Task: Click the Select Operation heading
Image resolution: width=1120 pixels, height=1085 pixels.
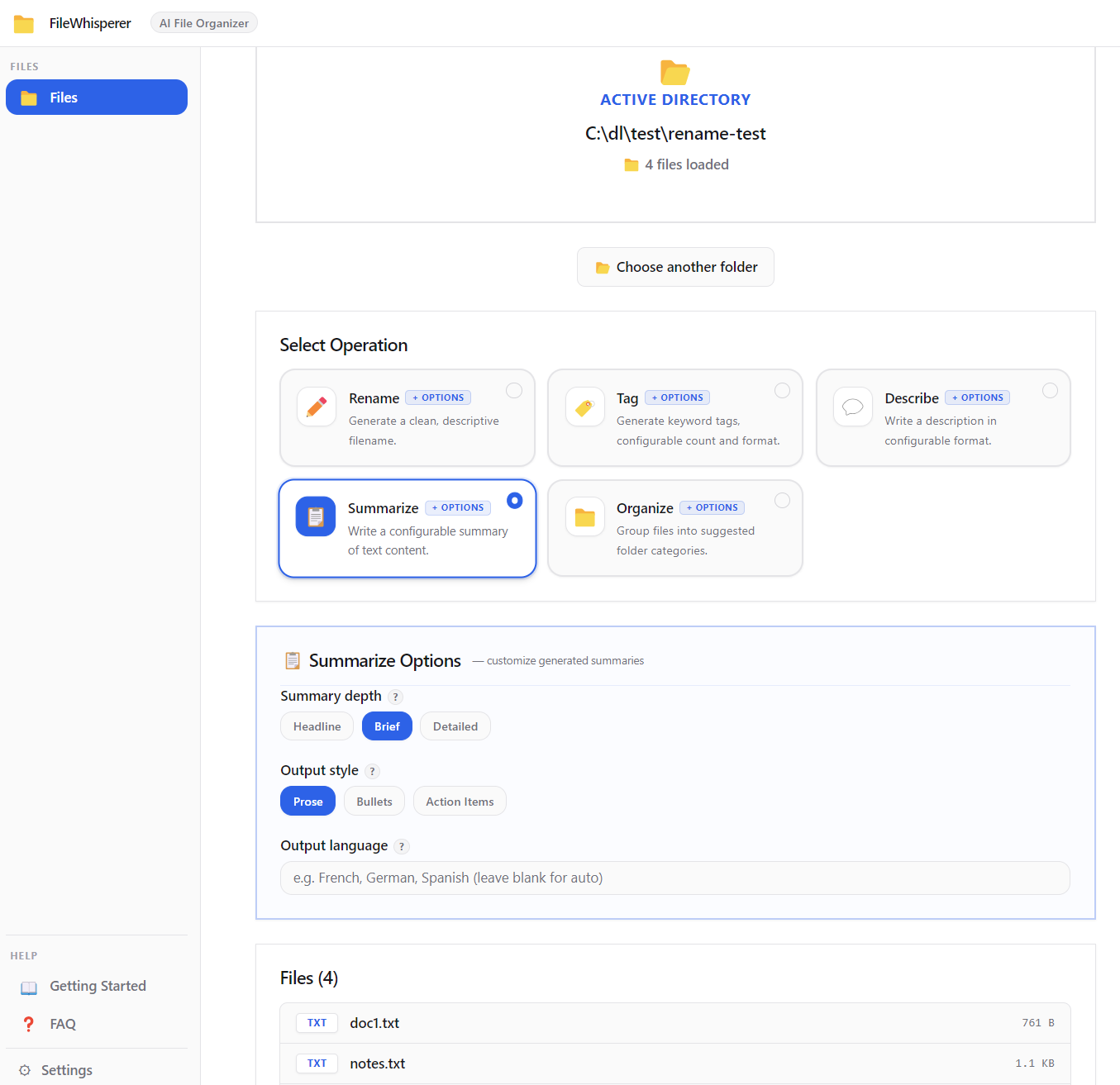Action: pos(344,345)
